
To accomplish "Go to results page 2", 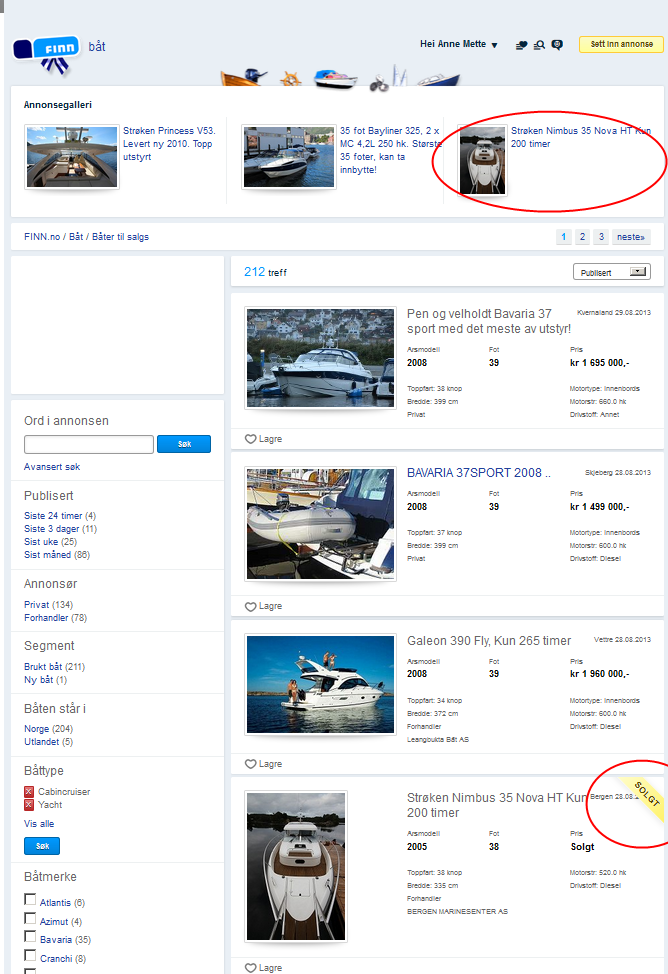I will [582, 237].
